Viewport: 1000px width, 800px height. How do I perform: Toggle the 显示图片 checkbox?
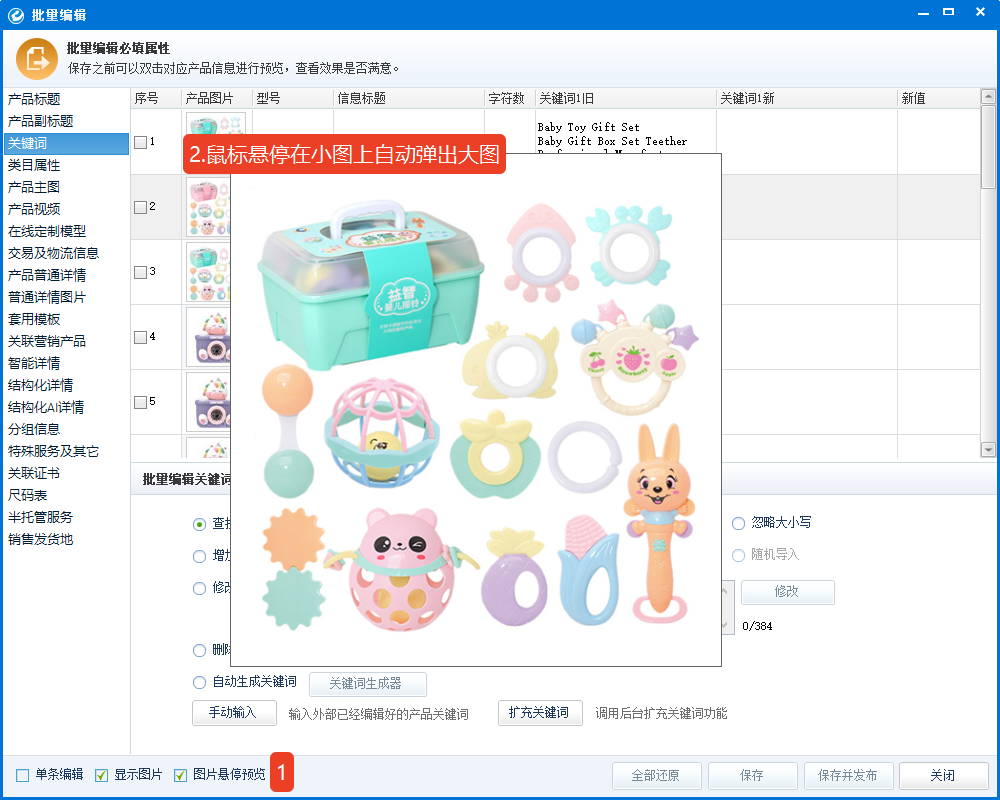101,775
